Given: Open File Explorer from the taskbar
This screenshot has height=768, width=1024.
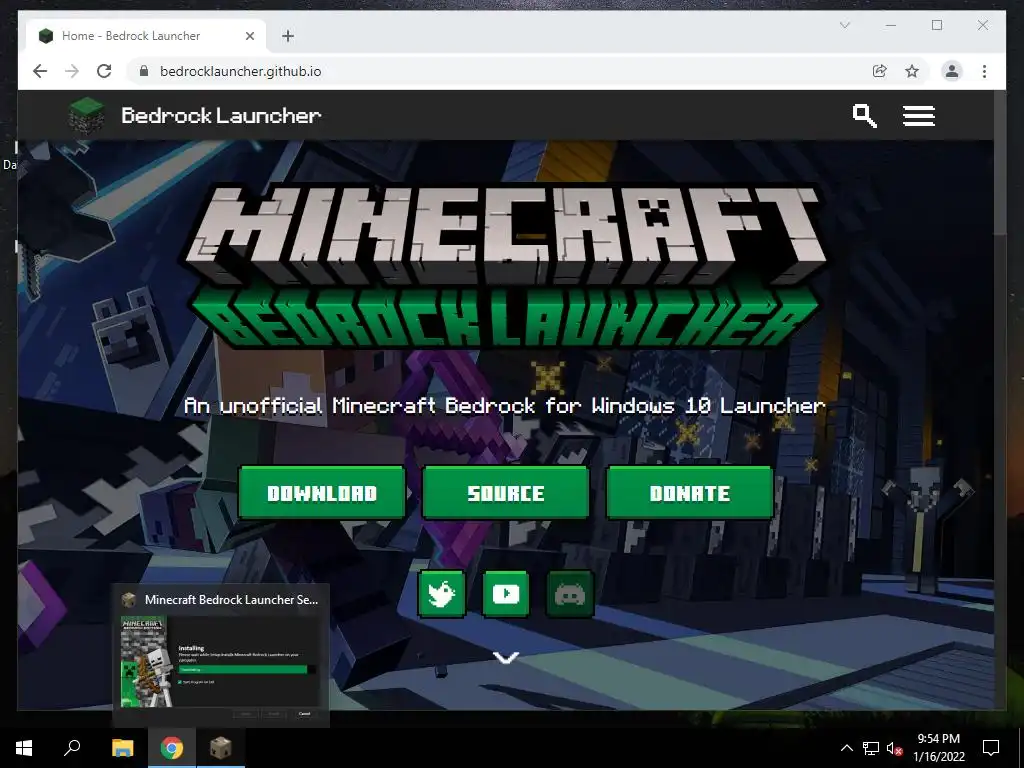Looking at the screenshot, I should pyautogui.click(x=122, y=748).
